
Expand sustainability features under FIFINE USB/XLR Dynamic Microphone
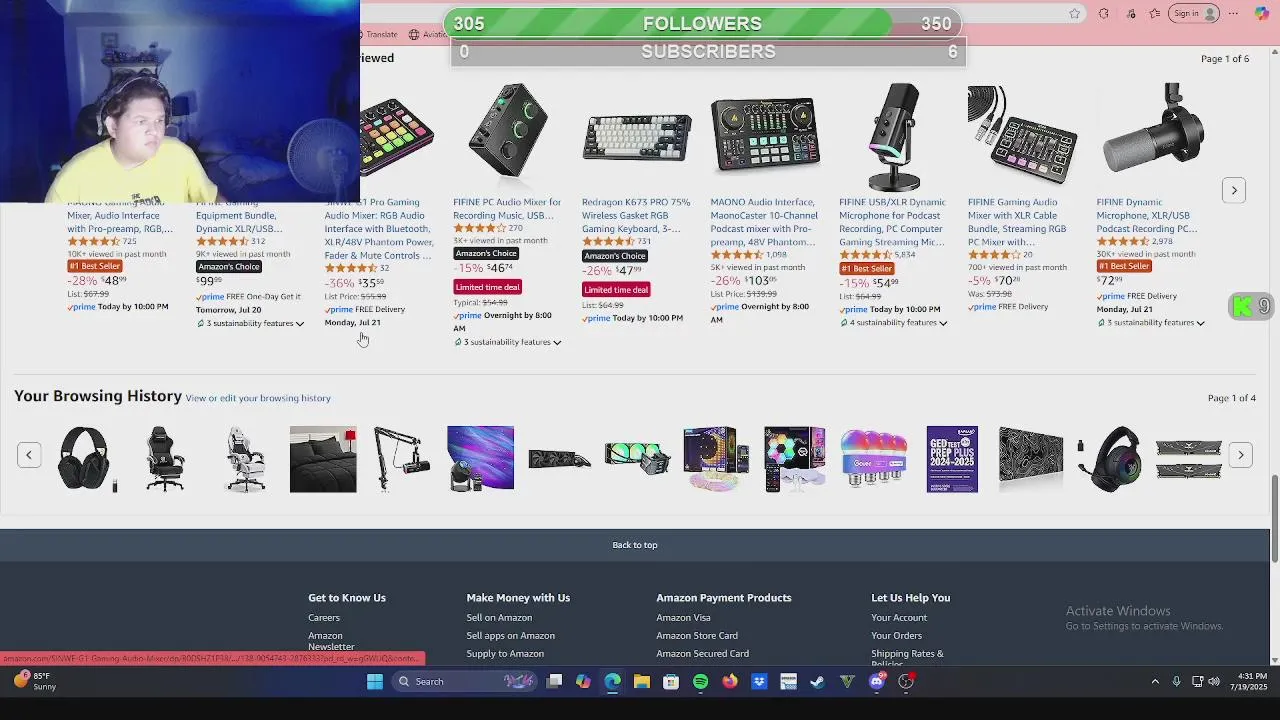coord(893,323)
